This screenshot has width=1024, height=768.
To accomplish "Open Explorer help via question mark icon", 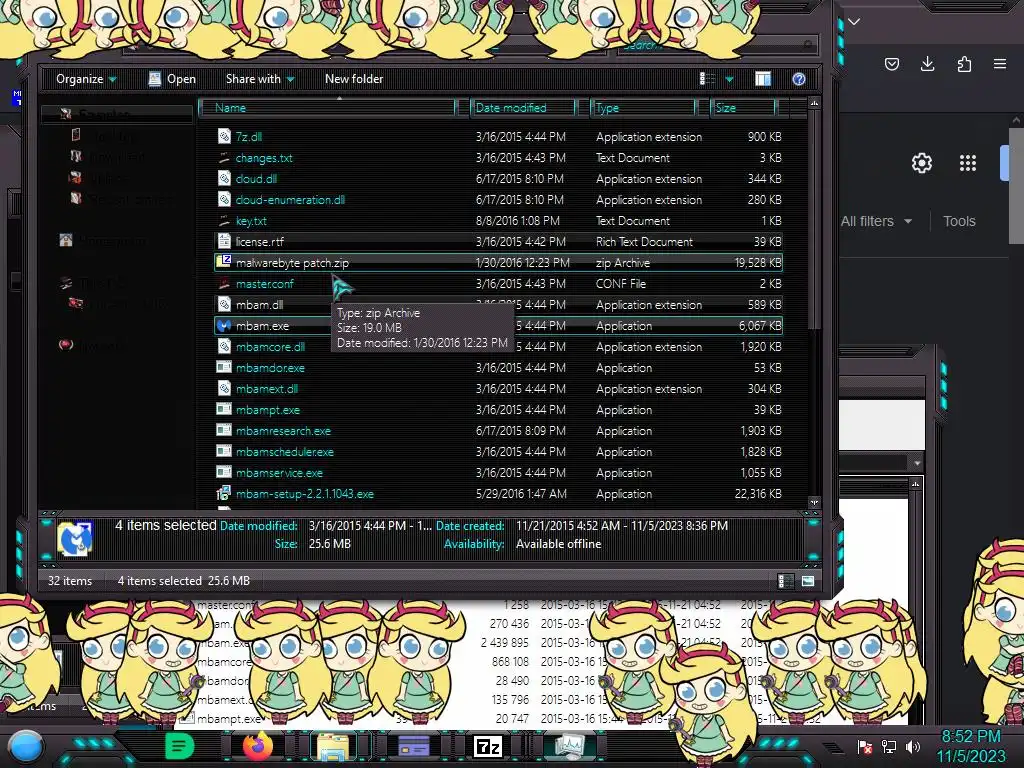I will 799,79.
